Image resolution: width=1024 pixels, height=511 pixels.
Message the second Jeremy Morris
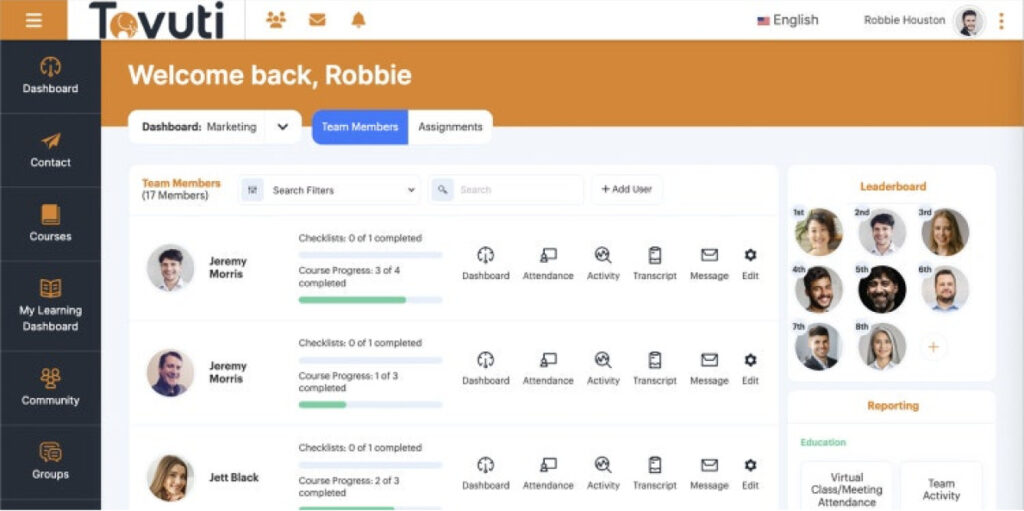(x=709, y=369)
